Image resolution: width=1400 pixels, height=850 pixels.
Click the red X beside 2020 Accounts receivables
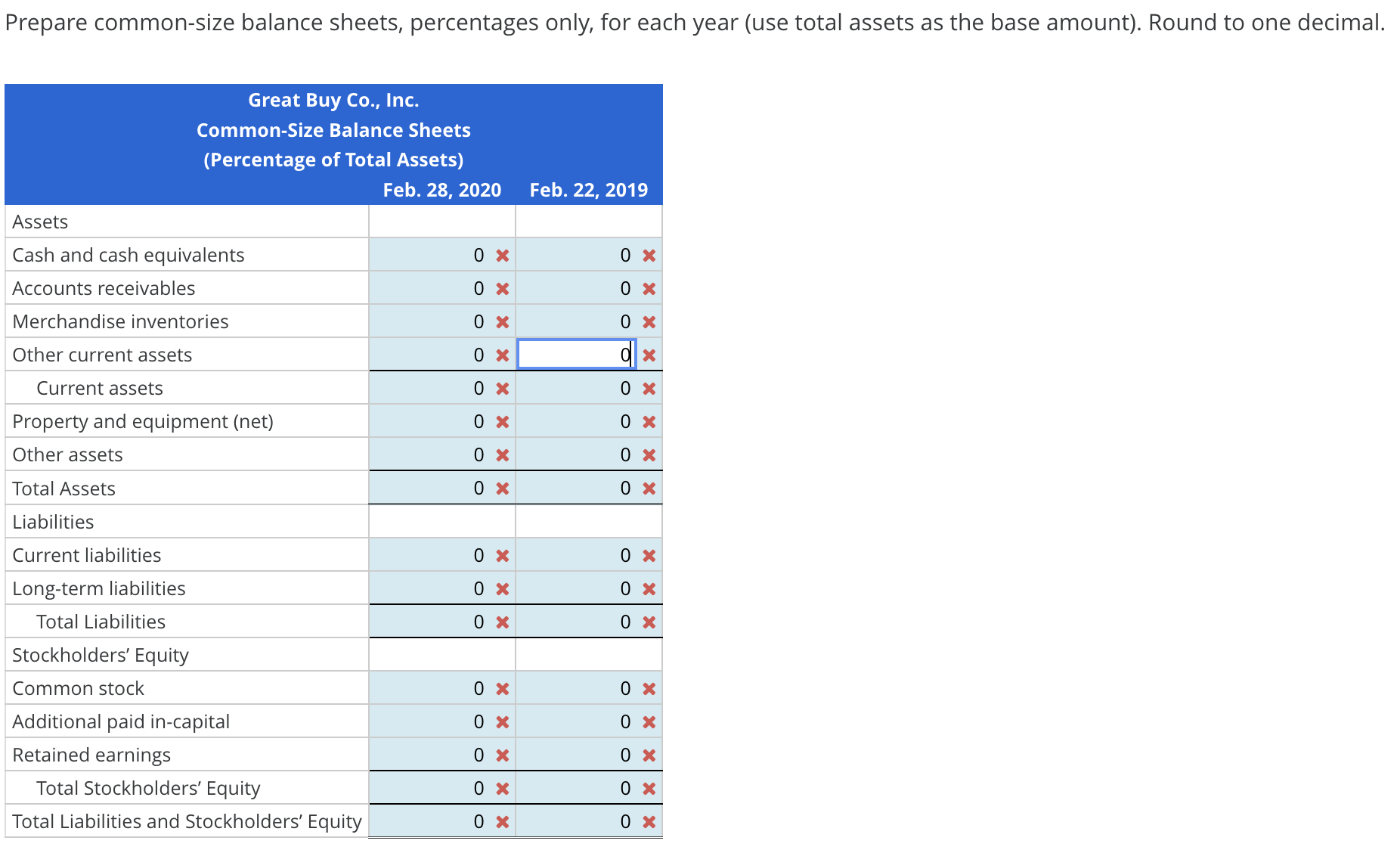(x=502, y=289)
